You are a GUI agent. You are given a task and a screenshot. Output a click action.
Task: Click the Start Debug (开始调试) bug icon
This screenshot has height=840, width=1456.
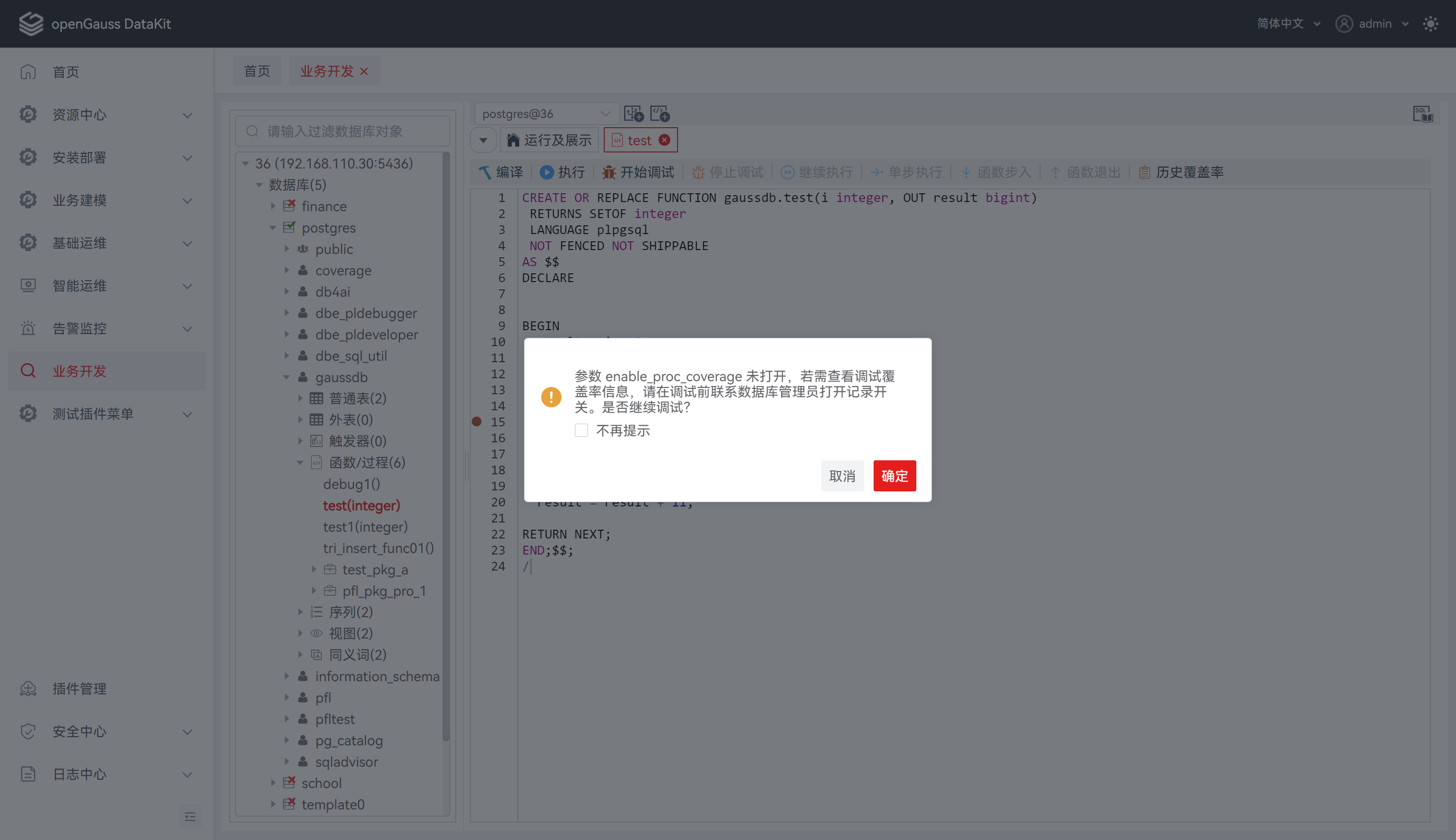tap(608, 172)
